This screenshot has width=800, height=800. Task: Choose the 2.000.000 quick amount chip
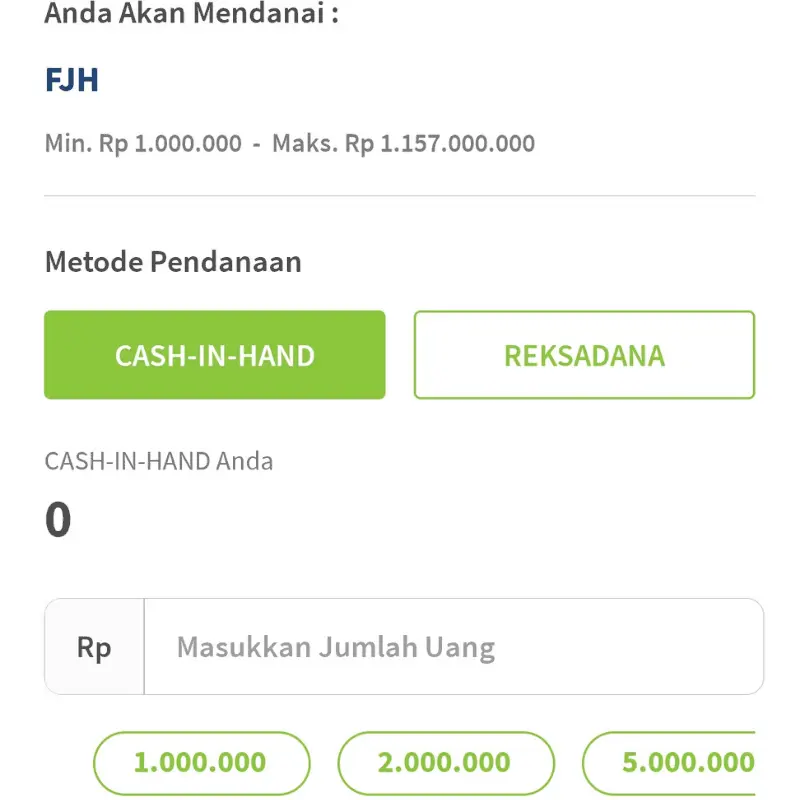pos(445,762)
